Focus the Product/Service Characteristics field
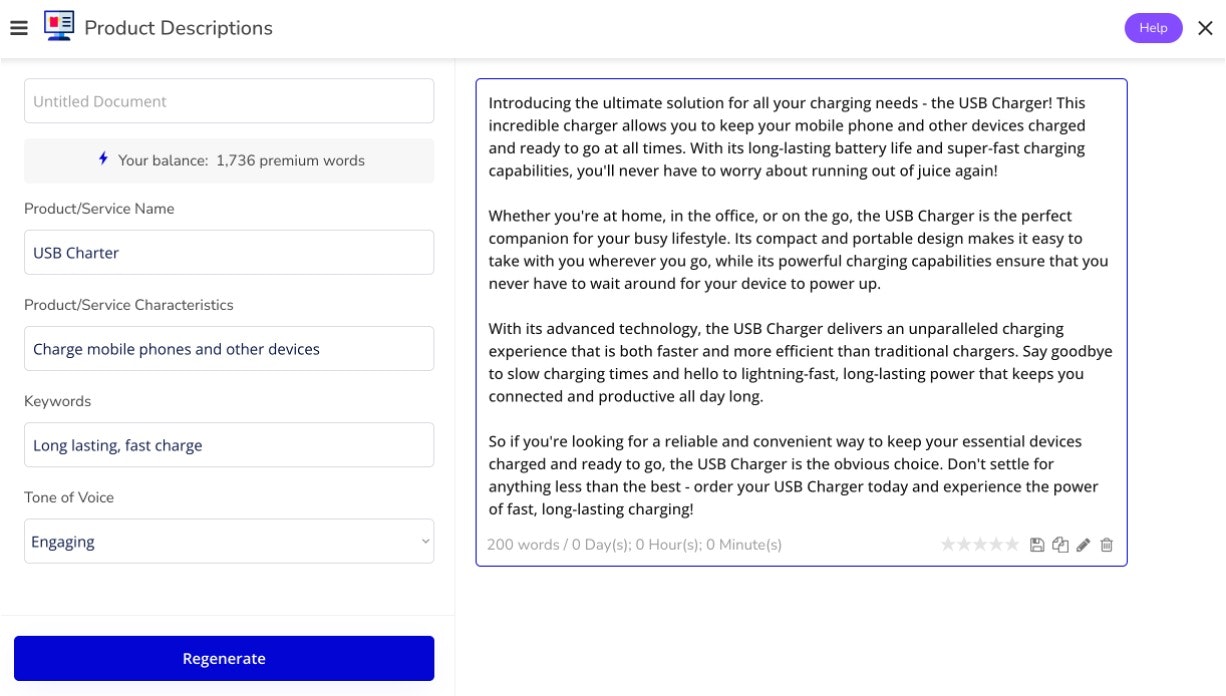 point(229,348)
